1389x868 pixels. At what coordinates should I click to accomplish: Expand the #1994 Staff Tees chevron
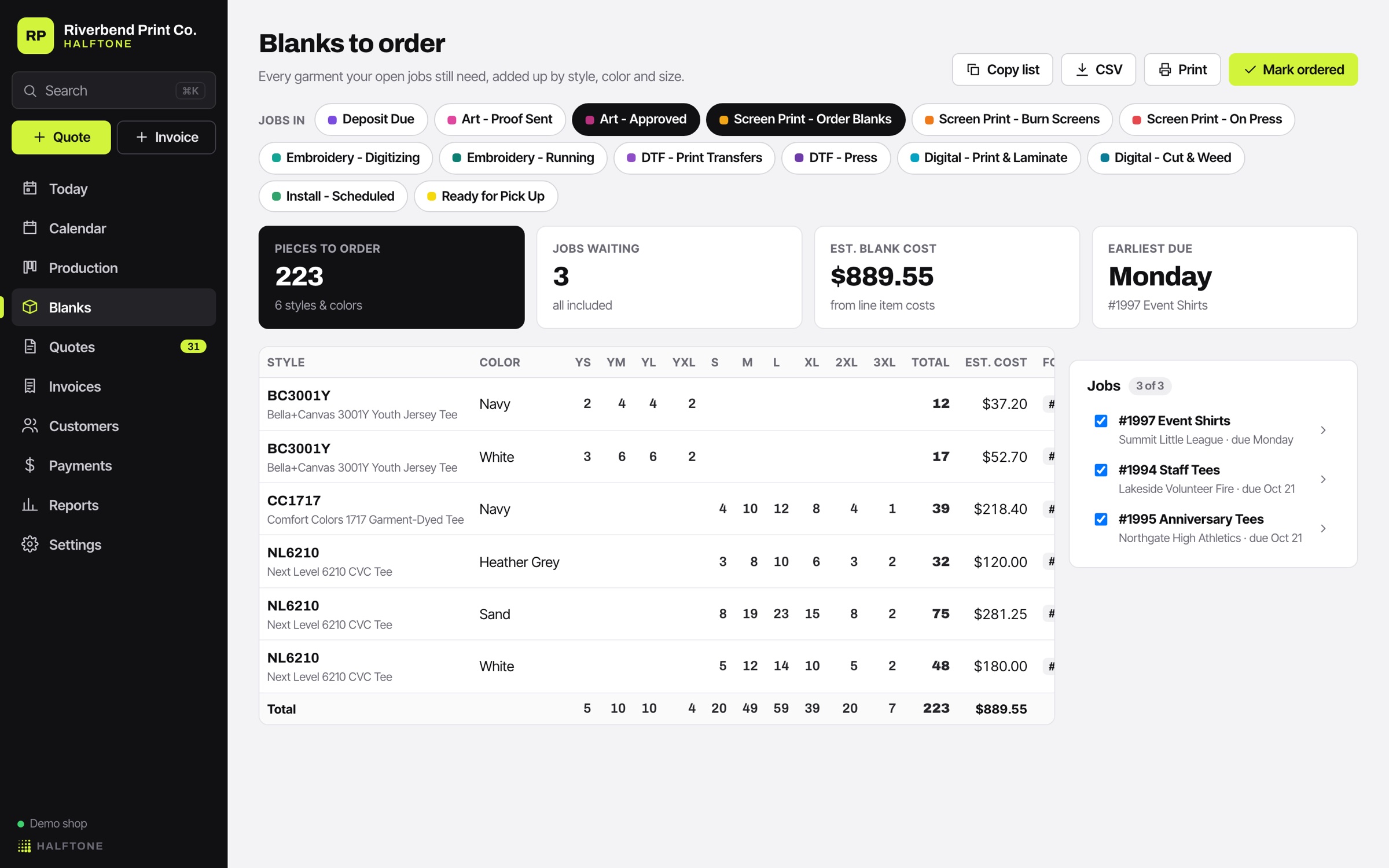tap(1323, 479)
